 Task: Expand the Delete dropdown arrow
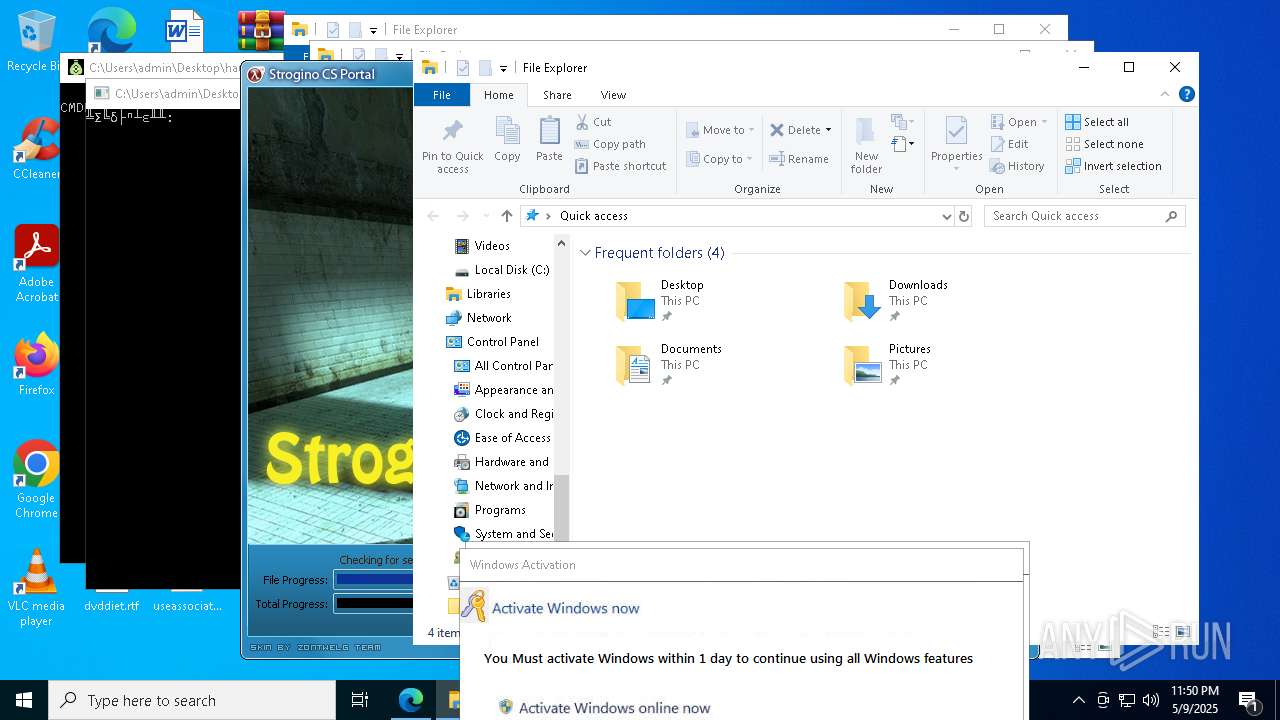point(828,130)
